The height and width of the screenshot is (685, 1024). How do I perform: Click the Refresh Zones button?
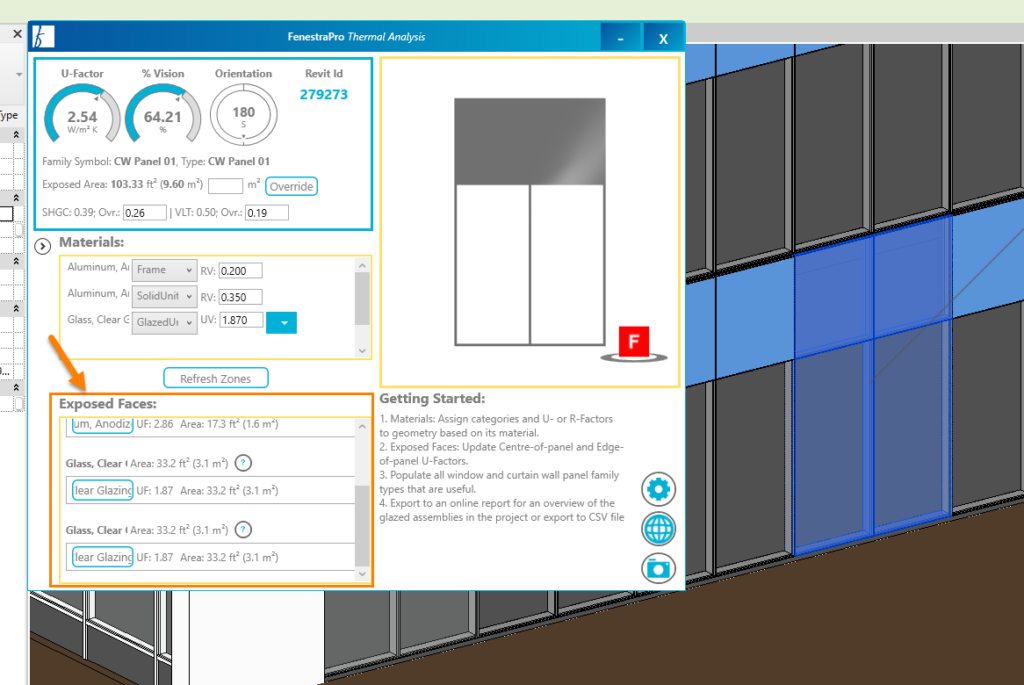pyautogui.click(x=216, y=379)
